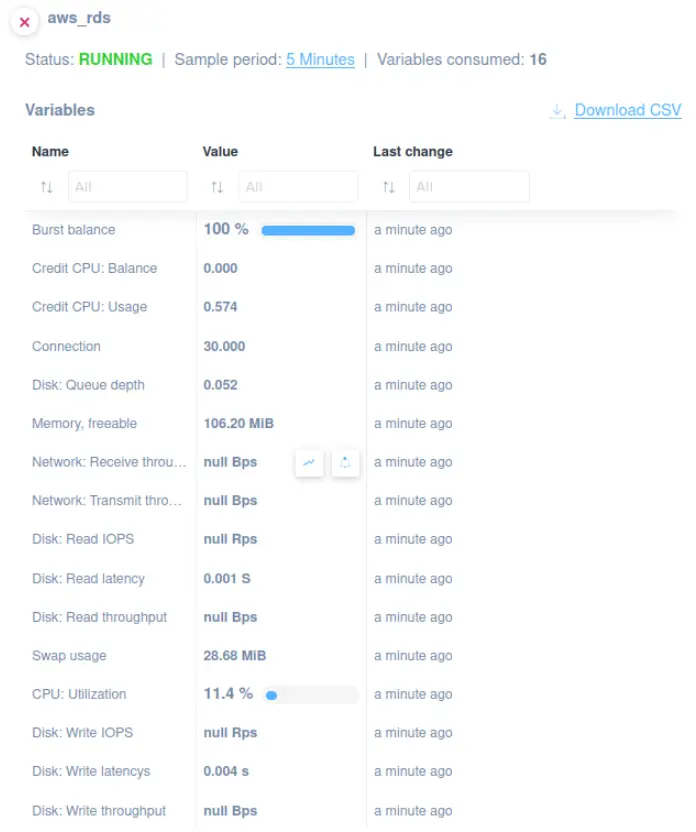Select the Memory, freeable variable name
This screenshot has height=832, width=696.
pos(84,423)
